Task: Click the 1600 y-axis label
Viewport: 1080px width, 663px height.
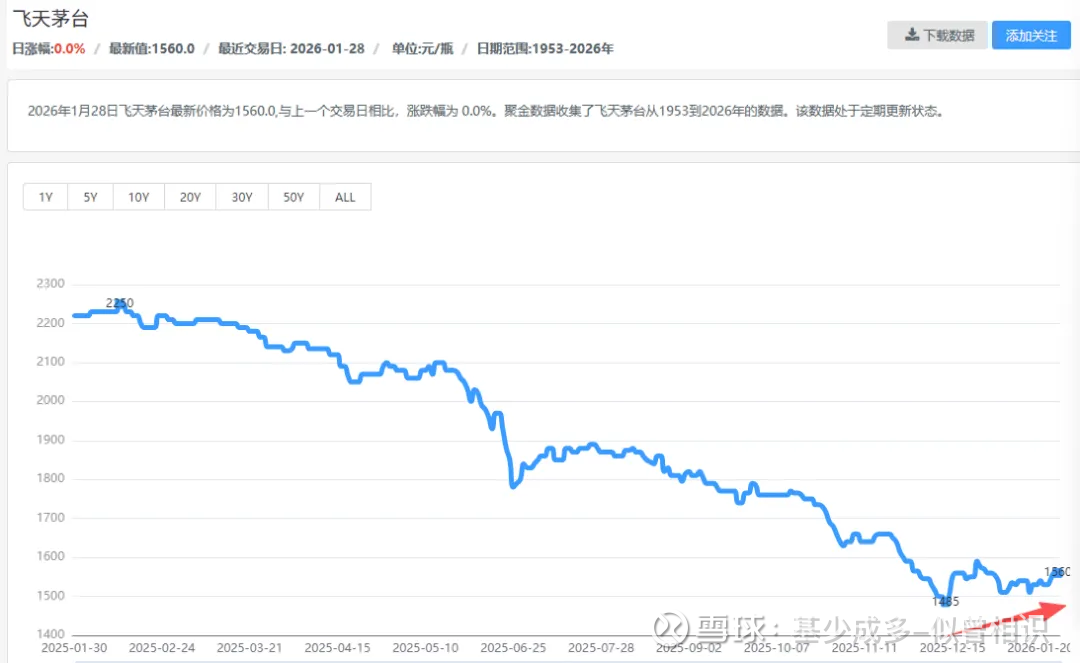Action: pos(50,556)
